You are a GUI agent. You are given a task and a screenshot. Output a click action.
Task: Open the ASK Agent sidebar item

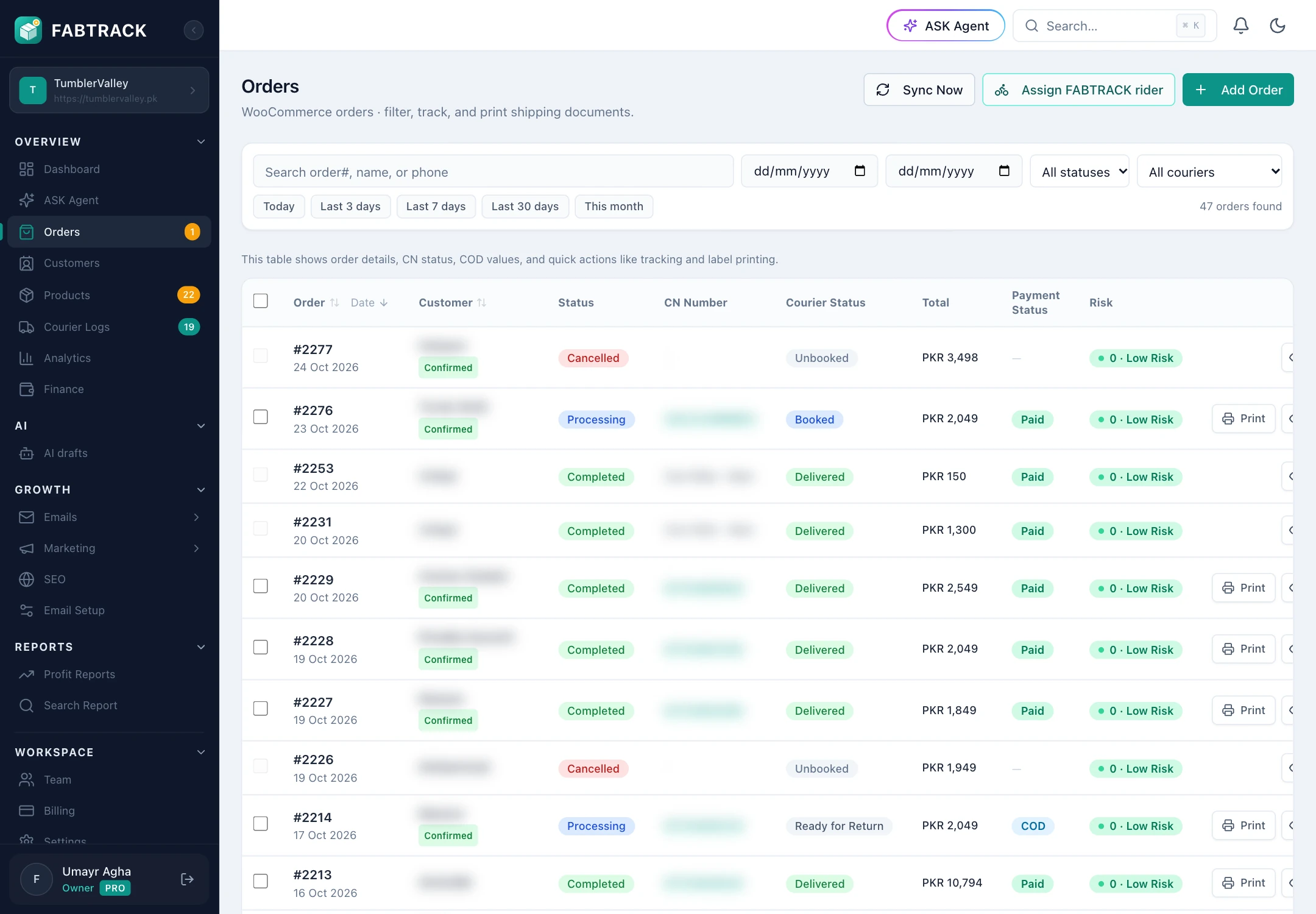(x=110, y=200)
